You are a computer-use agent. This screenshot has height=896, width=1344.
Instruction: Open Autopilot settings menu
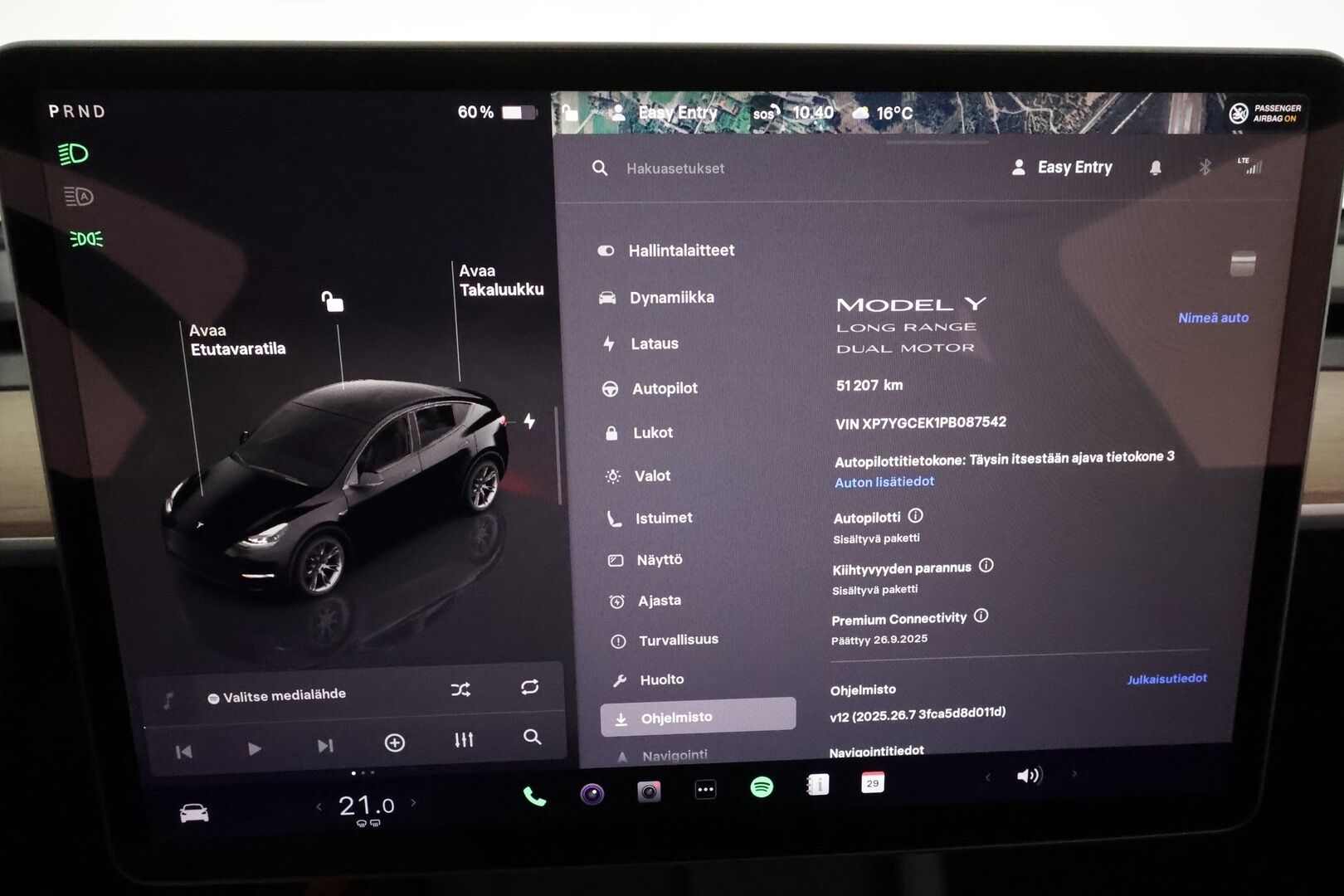point(664,388)
